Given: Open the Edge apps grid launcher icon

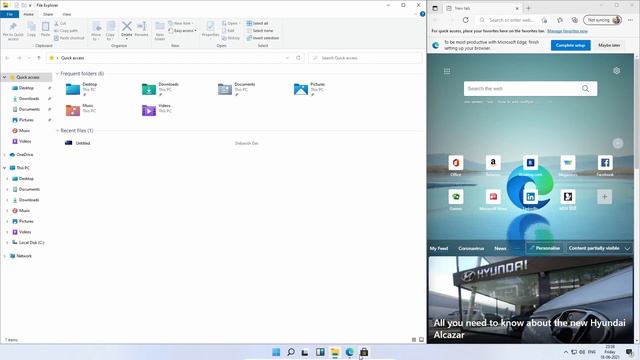Looking at the screenshot, I should (447, 71).
